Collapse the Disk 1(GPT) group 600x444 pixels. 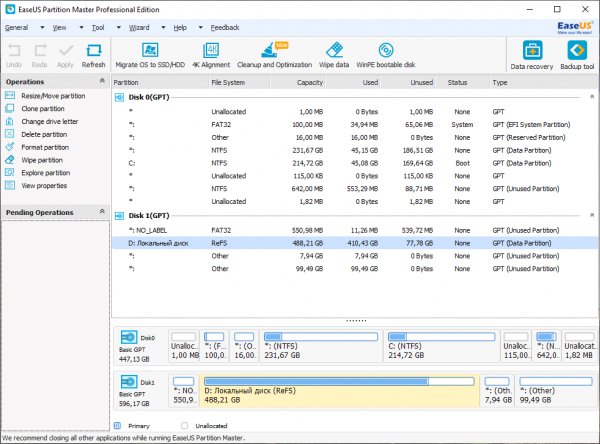(x=592, y=215)
